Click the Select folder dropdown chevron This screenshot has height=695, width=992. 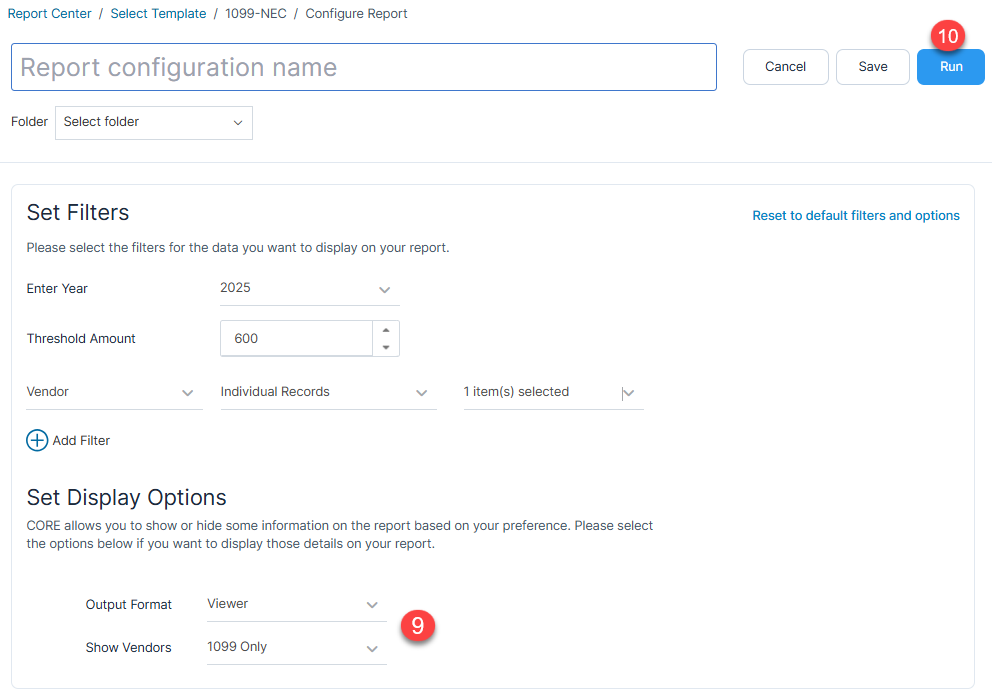click(x=238, y=122)
